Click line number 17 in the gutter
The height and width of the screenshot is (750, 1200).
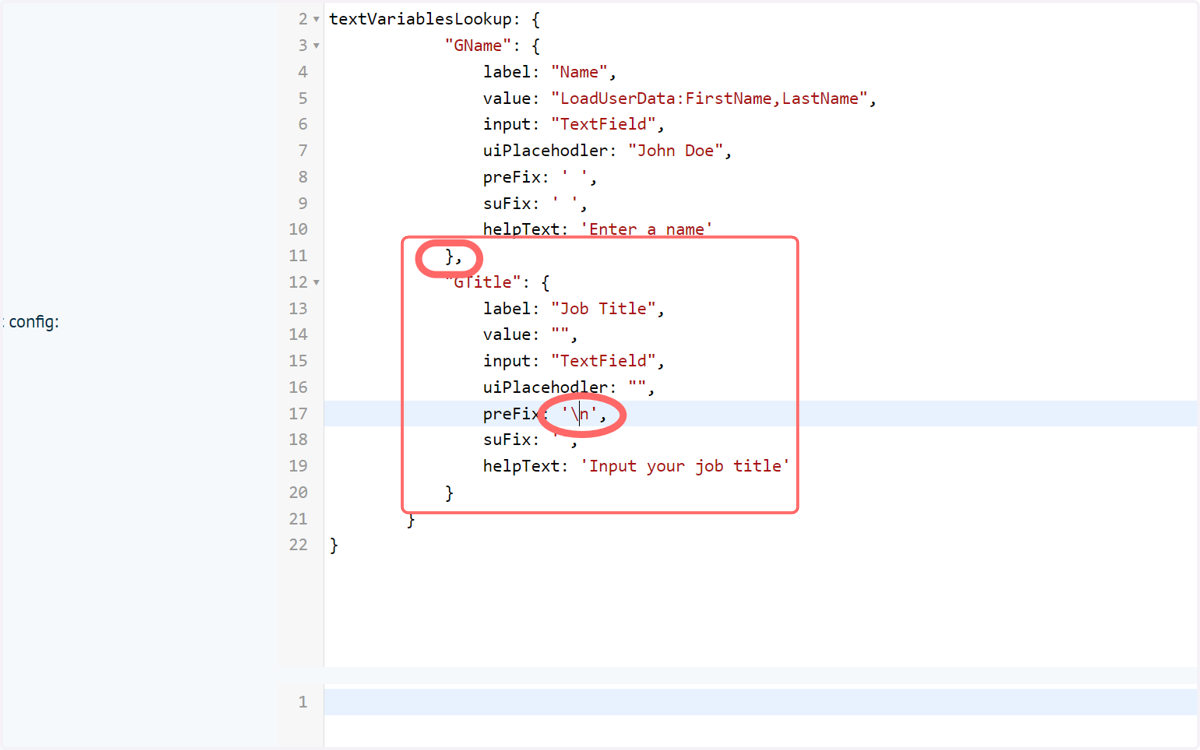(x=298, y=414)
